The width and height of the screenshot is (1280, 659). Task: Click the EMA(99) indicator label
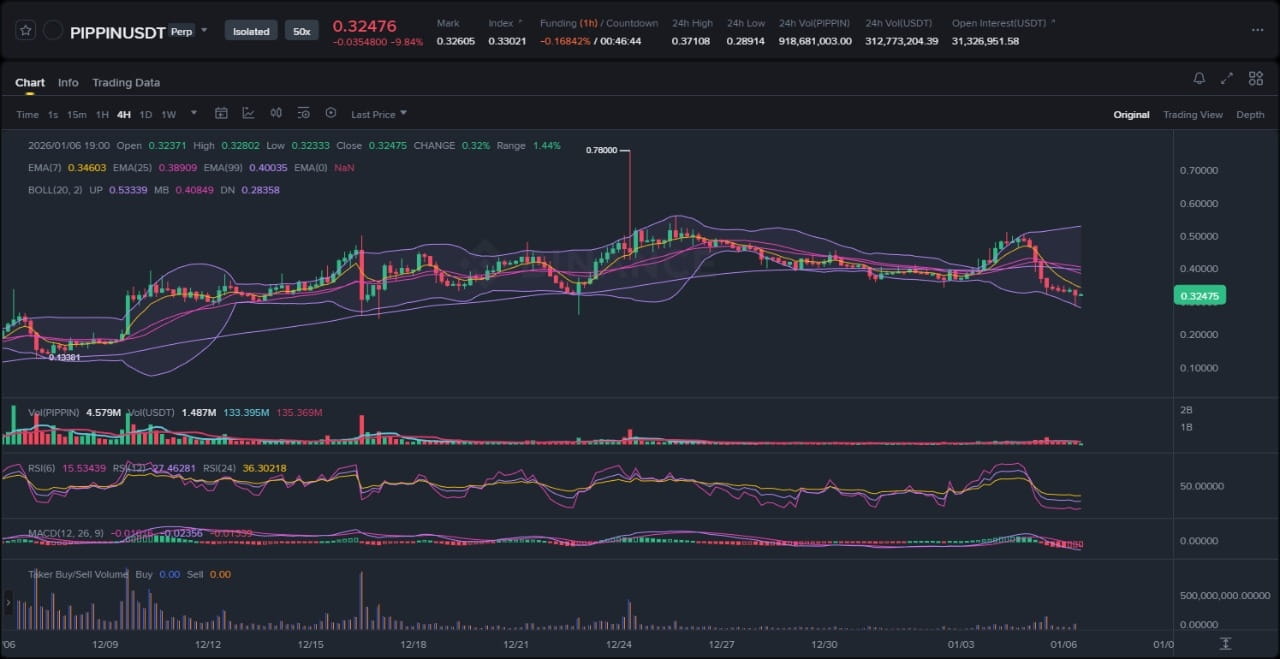(225, 168)
